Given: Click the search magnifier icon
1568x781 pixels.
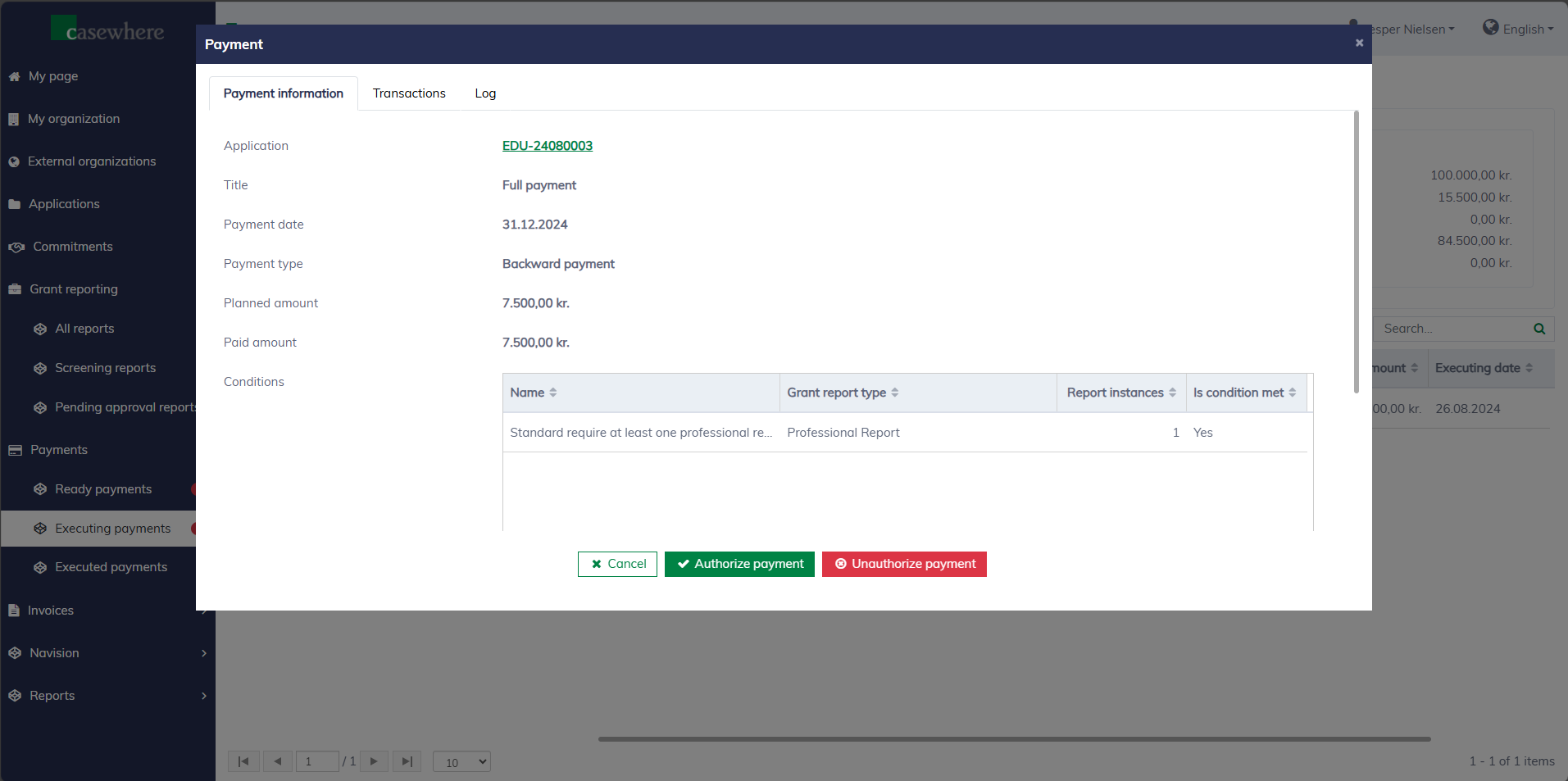Looking at the screenshot, I should point(1538,329).
